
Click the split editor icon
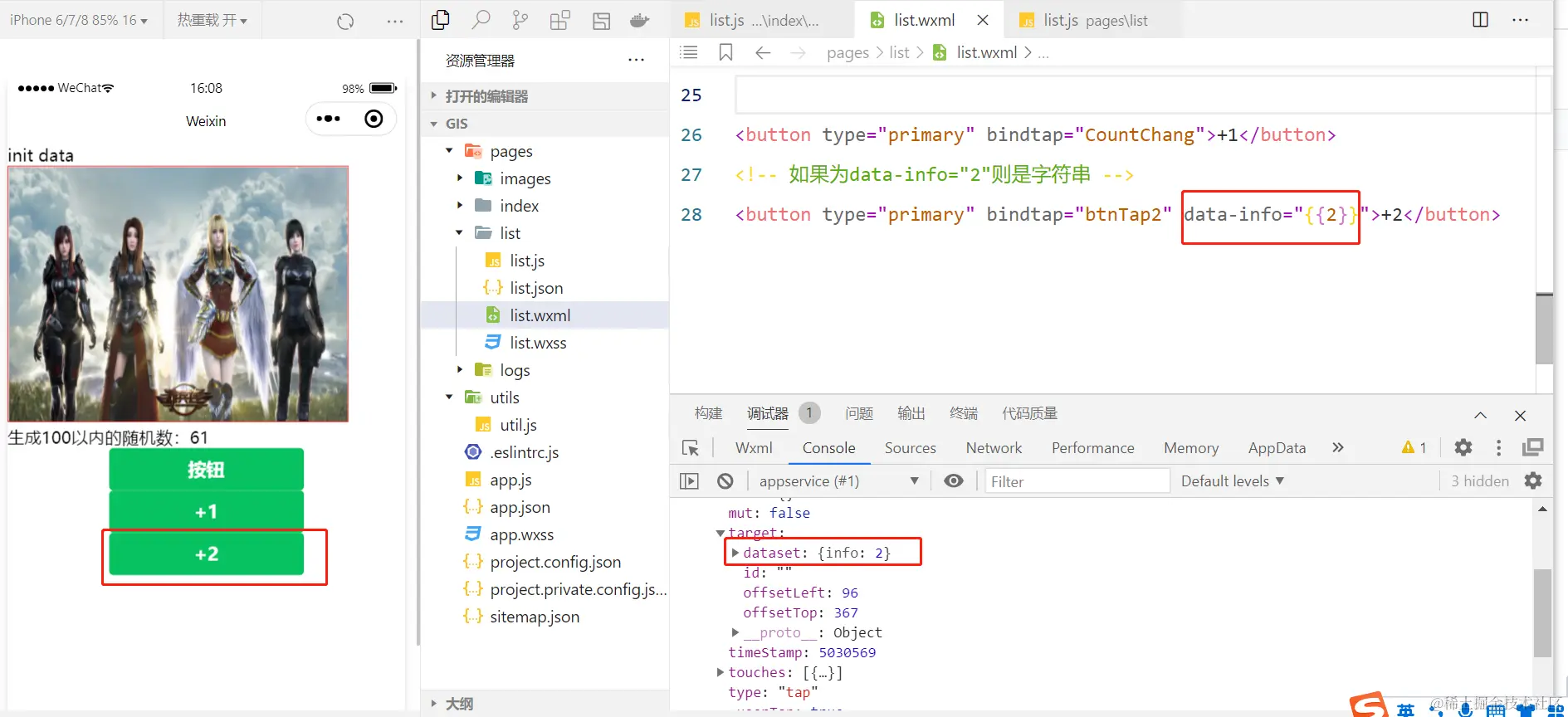(1480, 20)
